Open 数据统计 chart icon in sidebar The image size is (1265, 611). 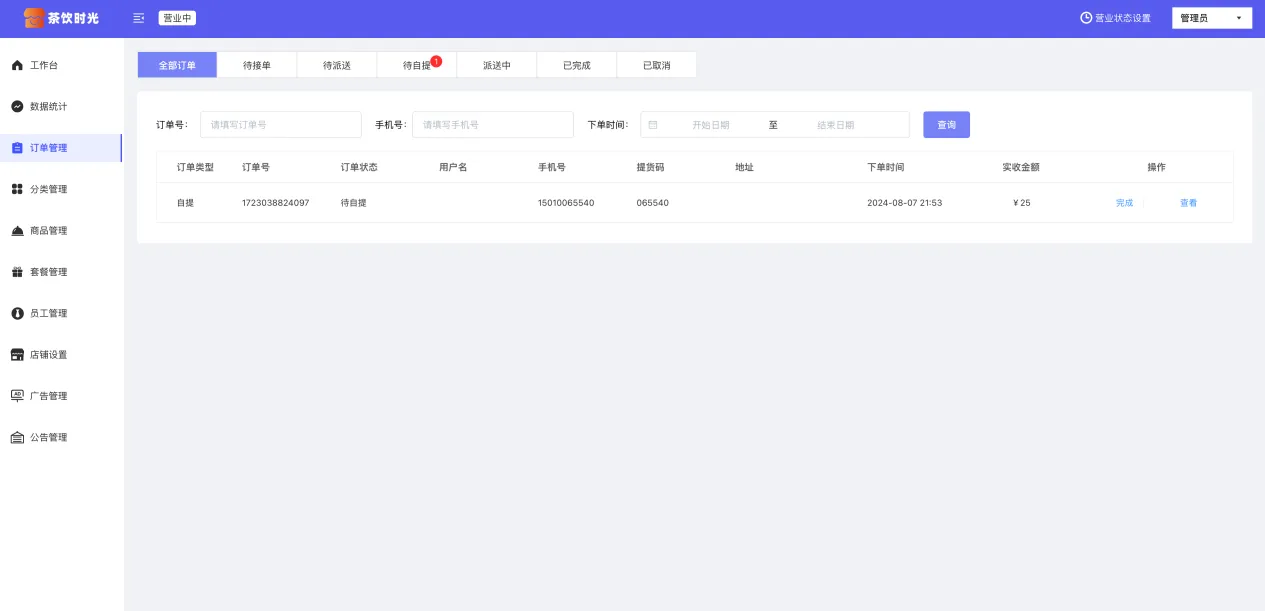(x=17, y=106)
